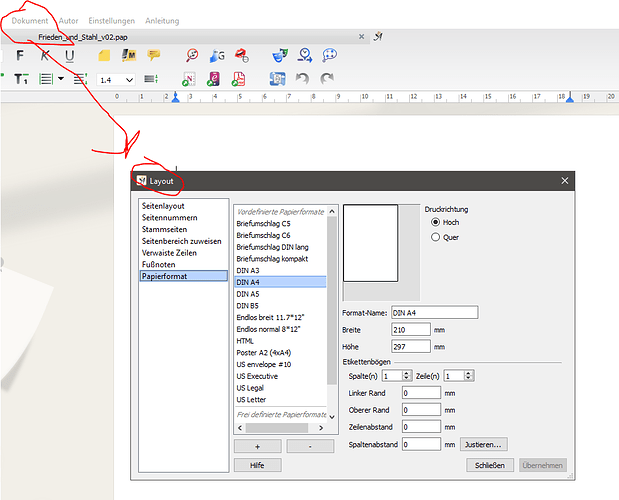The height and width of the screenshot is (500, 619).
Task: Click the blue page layout icon
Action: 278,79
